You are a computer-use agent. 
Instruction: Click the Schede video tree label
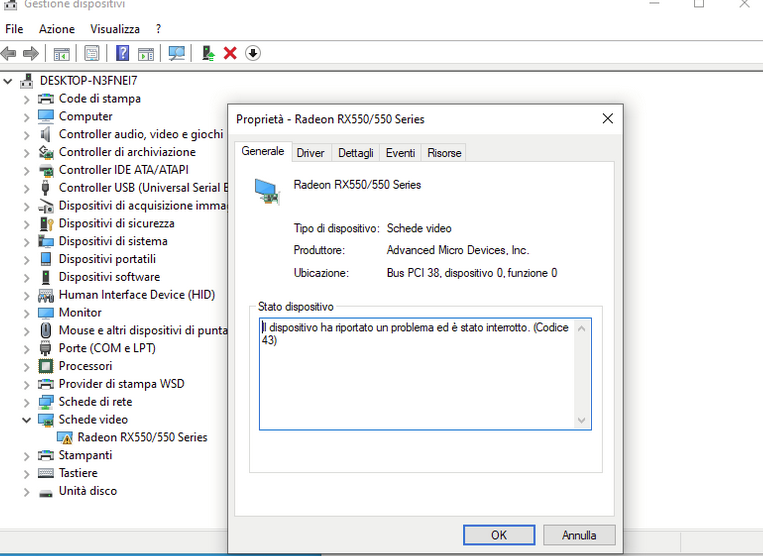93,419
